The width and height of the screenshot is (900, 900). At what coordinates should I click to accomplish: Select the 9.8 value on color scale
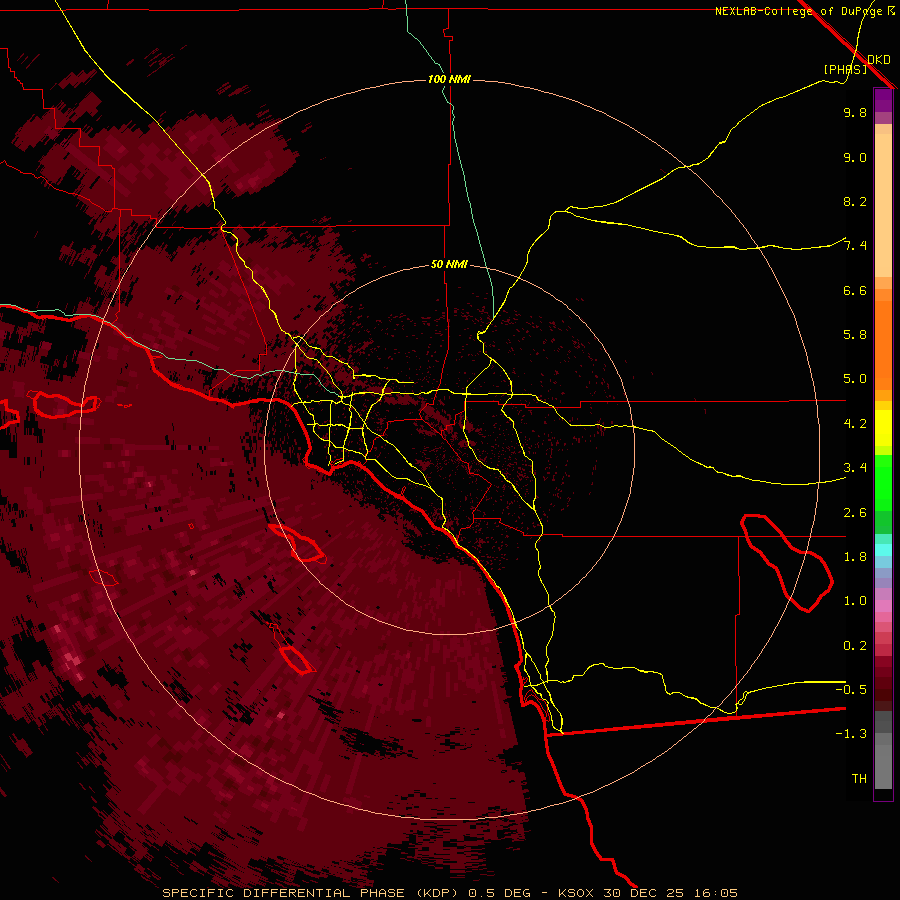coord(855,112)
